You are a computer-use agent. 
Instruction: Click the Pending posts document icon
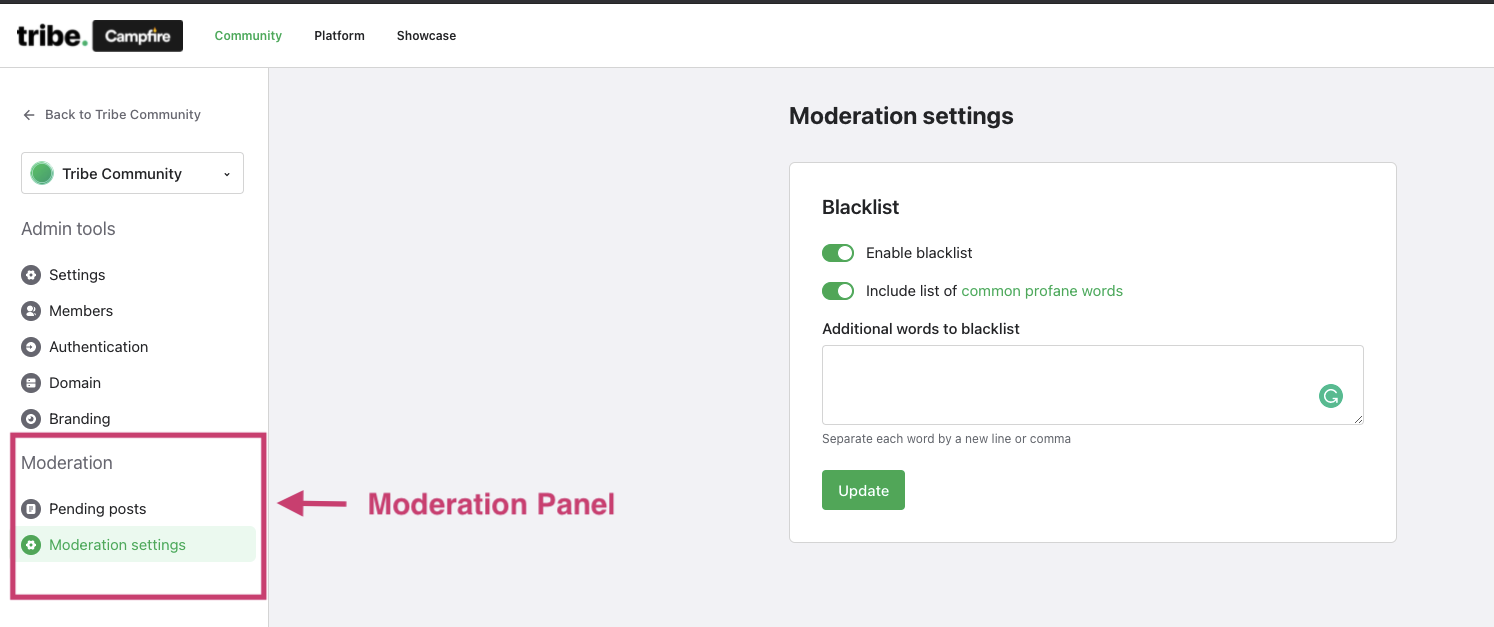point(31,509)
